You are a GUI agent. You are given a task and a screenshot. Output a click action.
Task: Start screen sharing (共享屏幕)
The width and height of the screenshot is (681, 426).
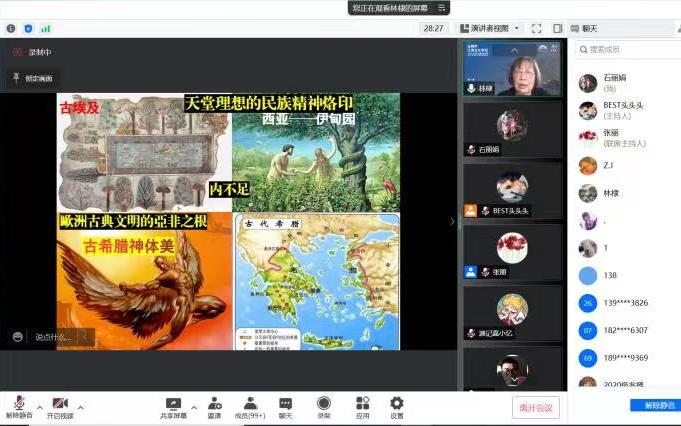tap(173, 407)
